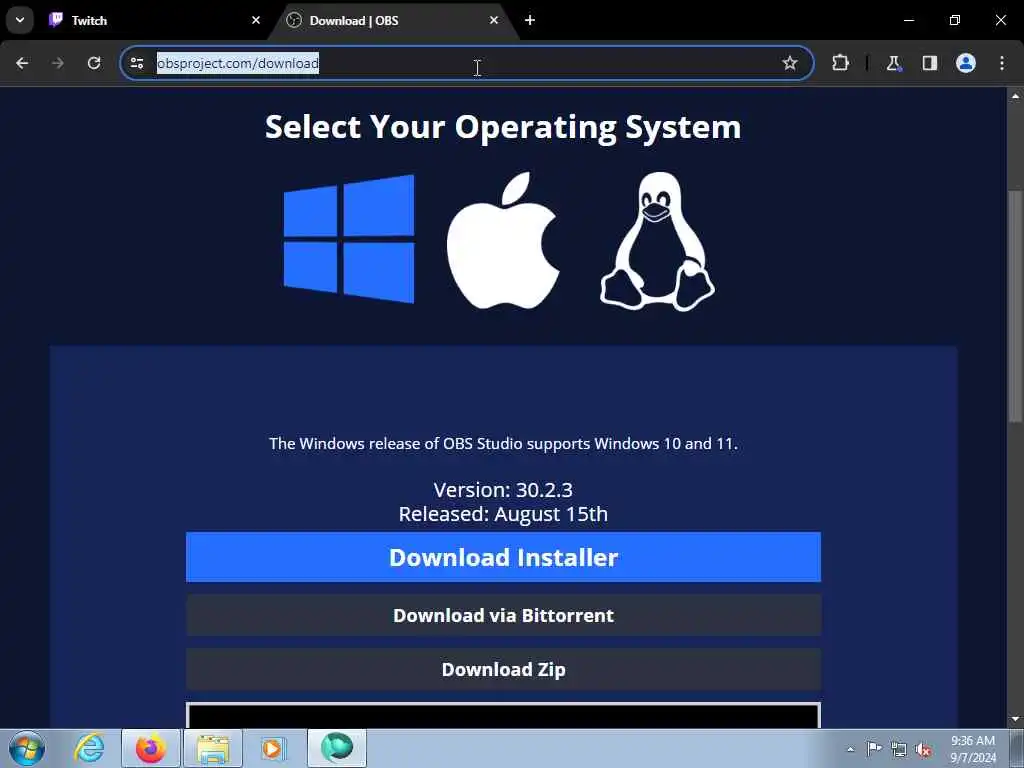The height and width of the screenshot is (768, 1024).
Task: Select the Linux penguin logo
Action: 657,242
